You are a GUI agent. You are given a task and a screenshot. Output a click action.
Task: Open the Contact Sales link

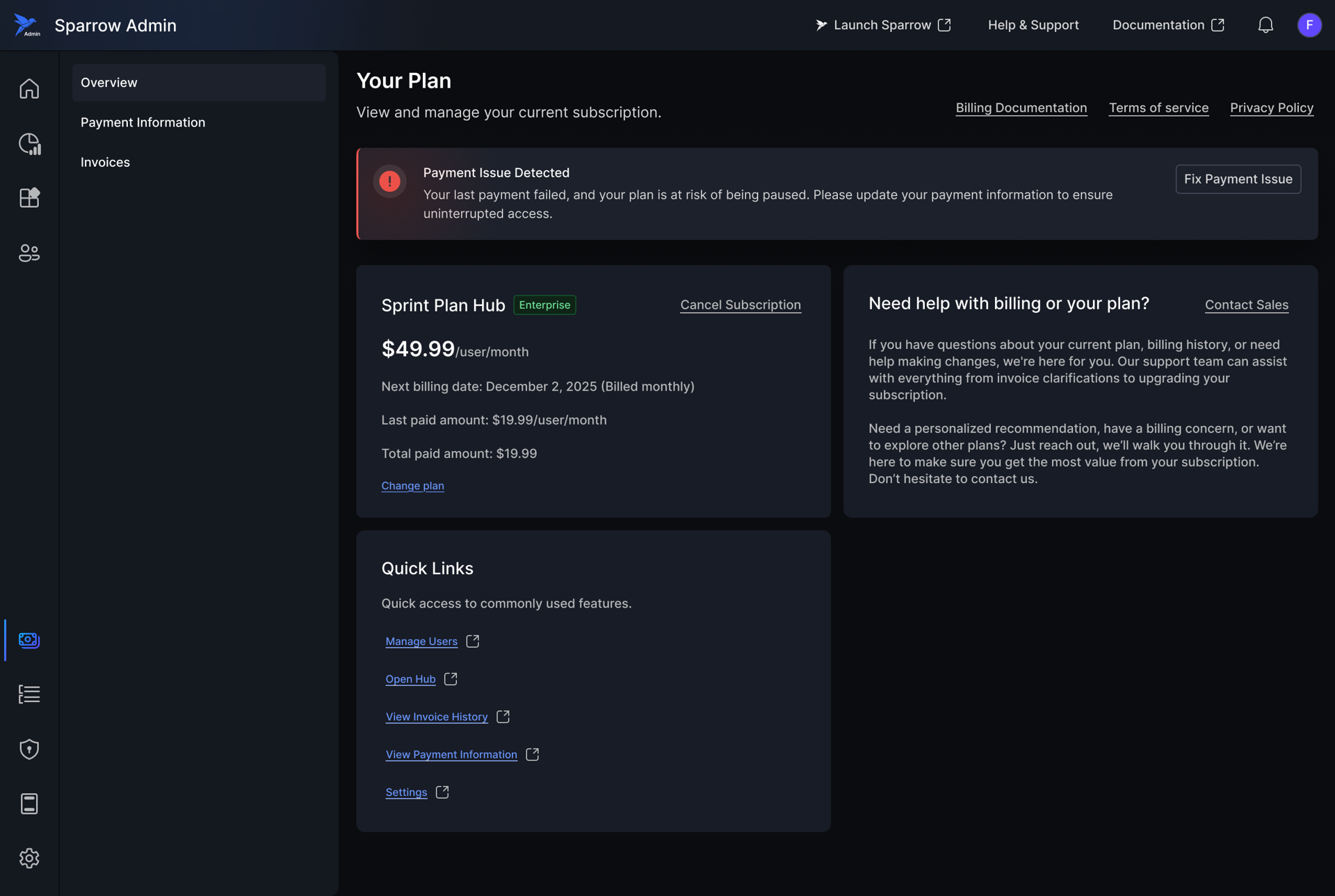[1246, 304]
